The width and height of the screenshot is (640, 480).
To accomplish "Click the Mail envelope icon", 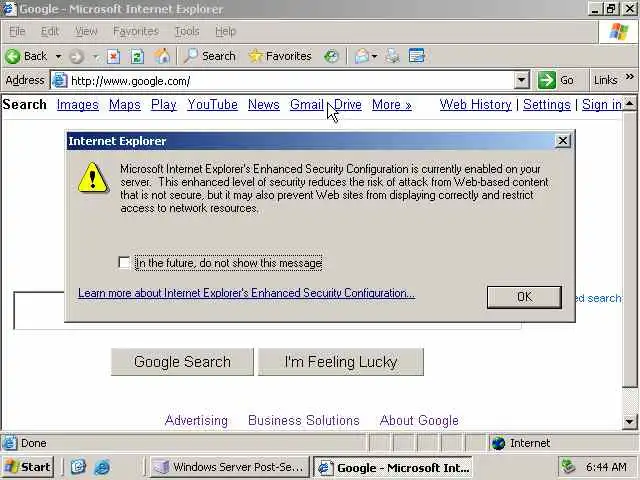I will click(362, 56).
